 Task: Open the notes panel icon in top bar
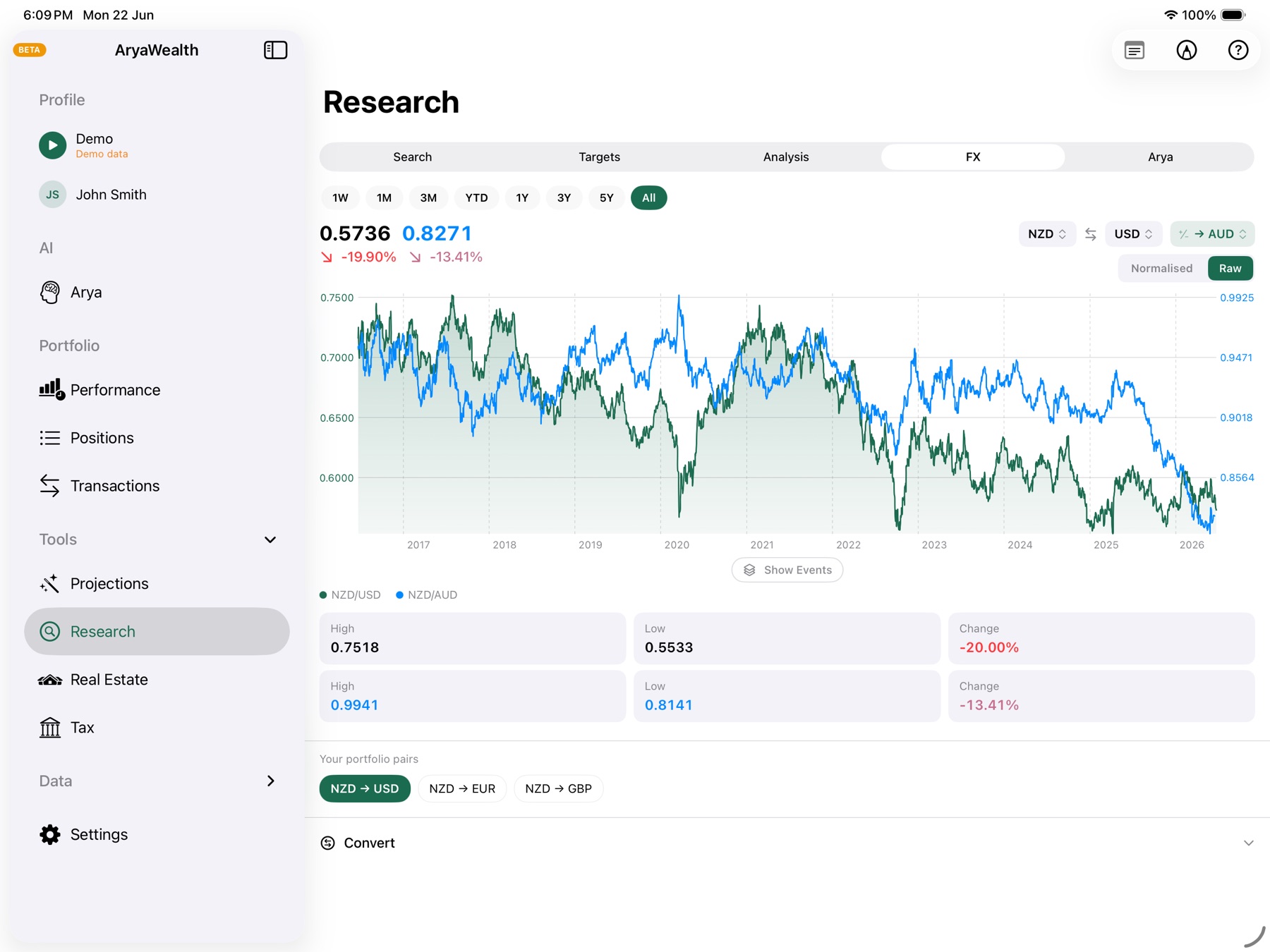1135,50
